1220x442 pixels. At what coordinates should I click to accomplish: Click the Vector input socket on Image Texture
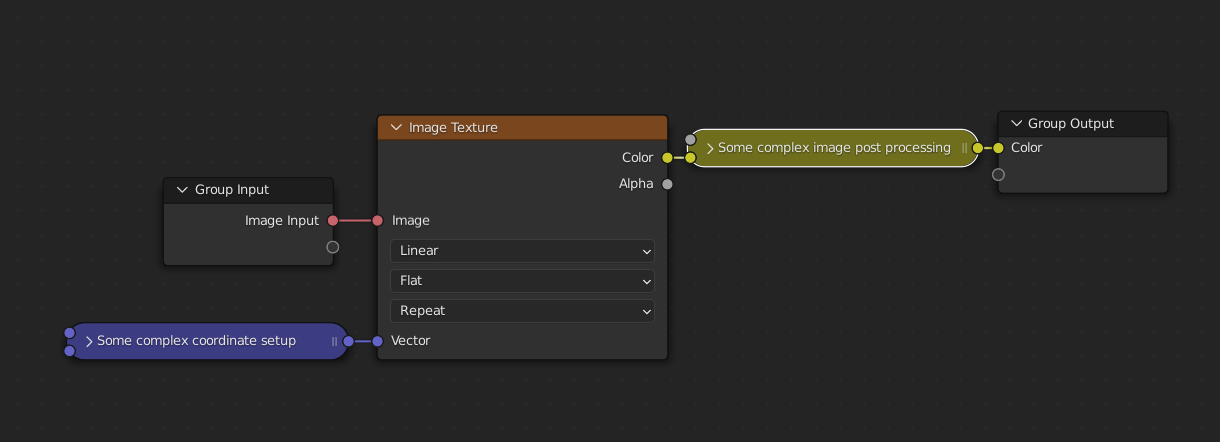[x=378, y=341]
